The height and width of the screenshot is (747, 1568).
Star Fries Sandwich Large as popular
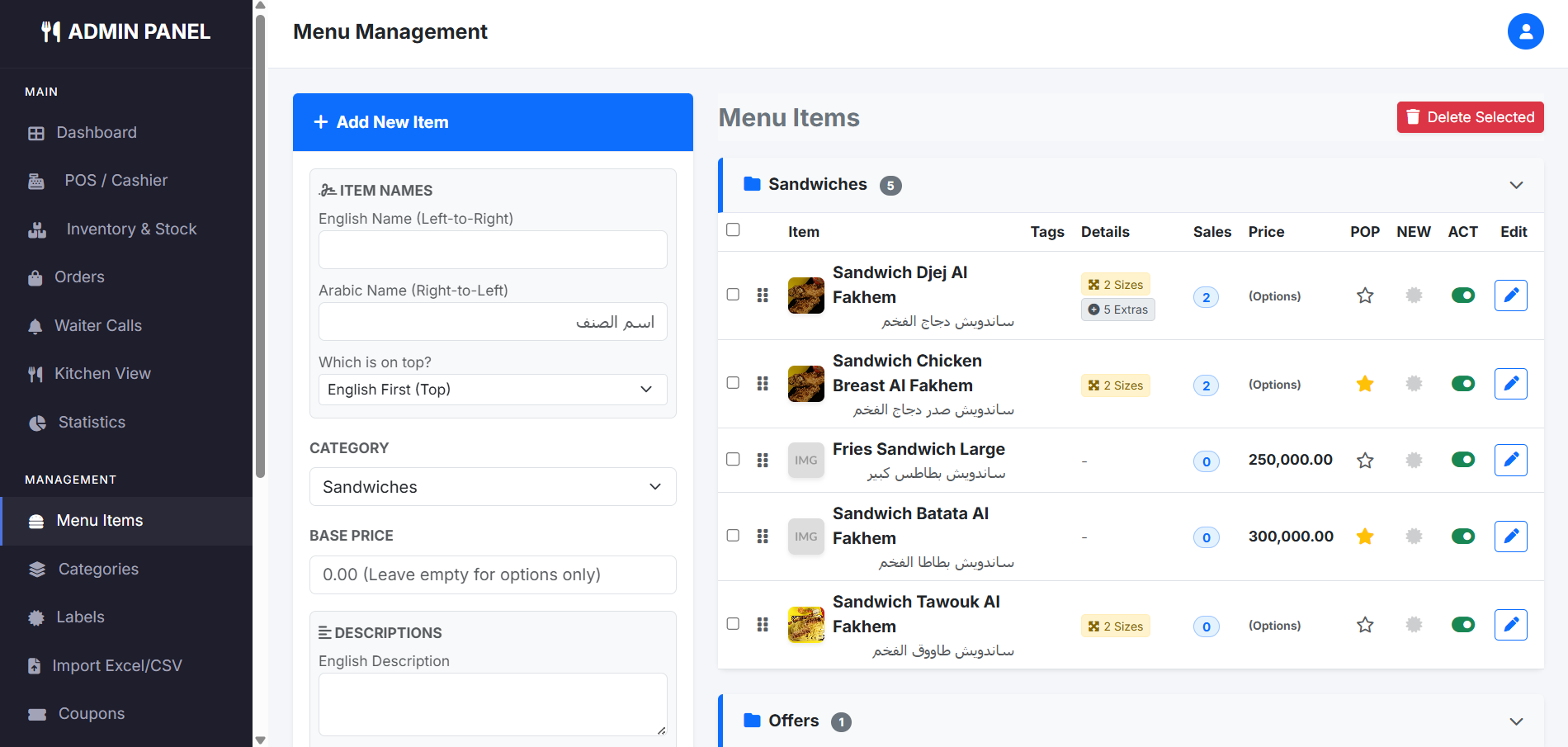pyautogui.click(x=1365, y=461)
